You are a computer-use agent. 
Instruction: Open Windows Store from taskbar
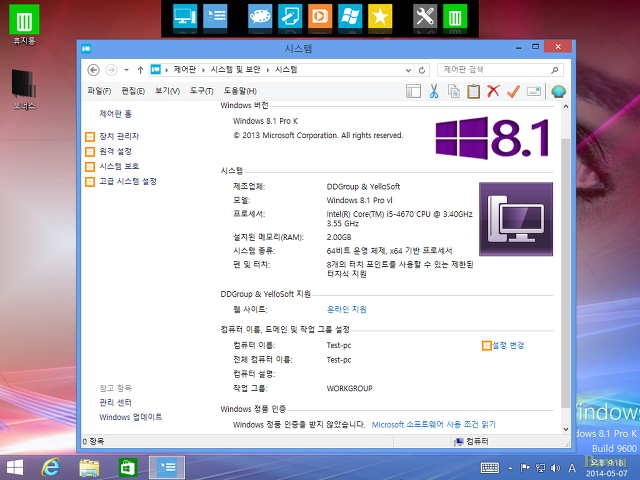click(x=127, y=468)
